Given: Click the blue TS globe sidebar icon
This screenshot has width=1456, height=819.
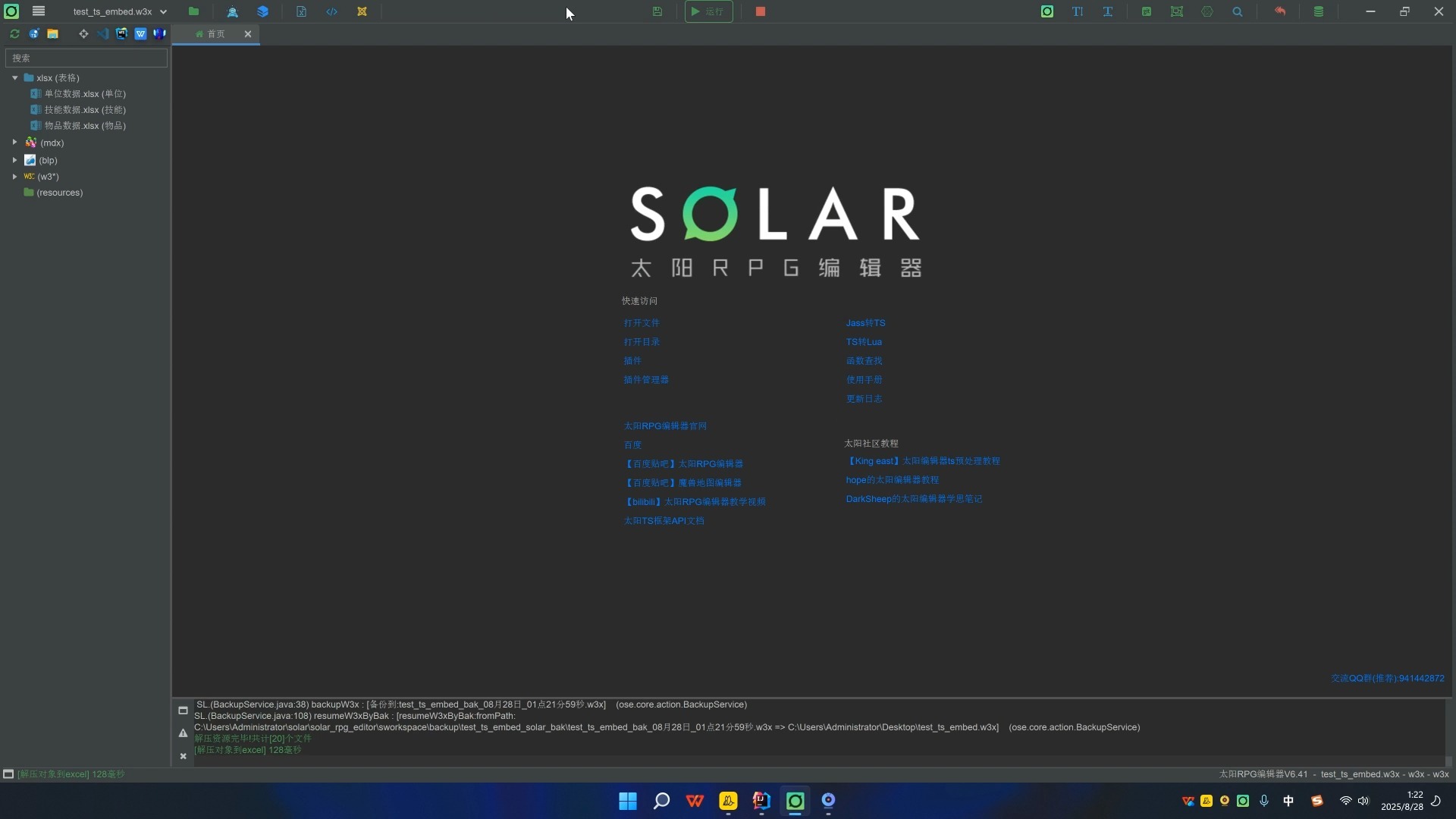Looking at the screenshot, I should pos(34,33).
